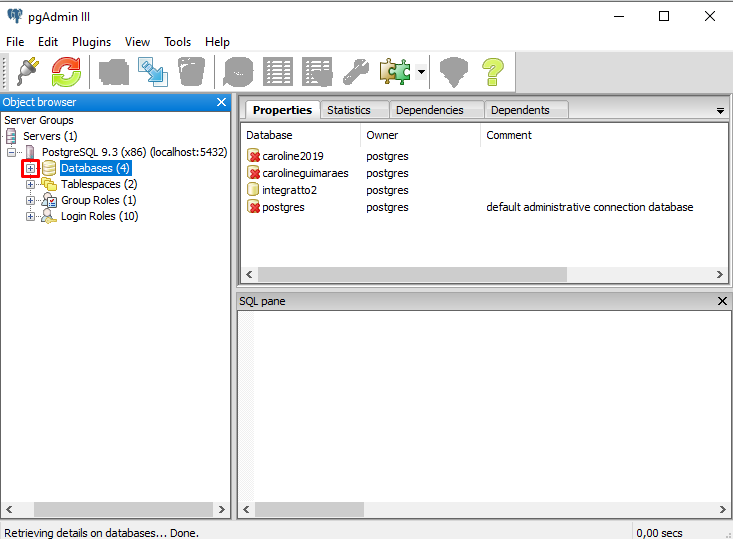This screenshot has width=733, height=539.
Task: Click the carolineguimaraes database icon
Action: click(x=253, y=173)
